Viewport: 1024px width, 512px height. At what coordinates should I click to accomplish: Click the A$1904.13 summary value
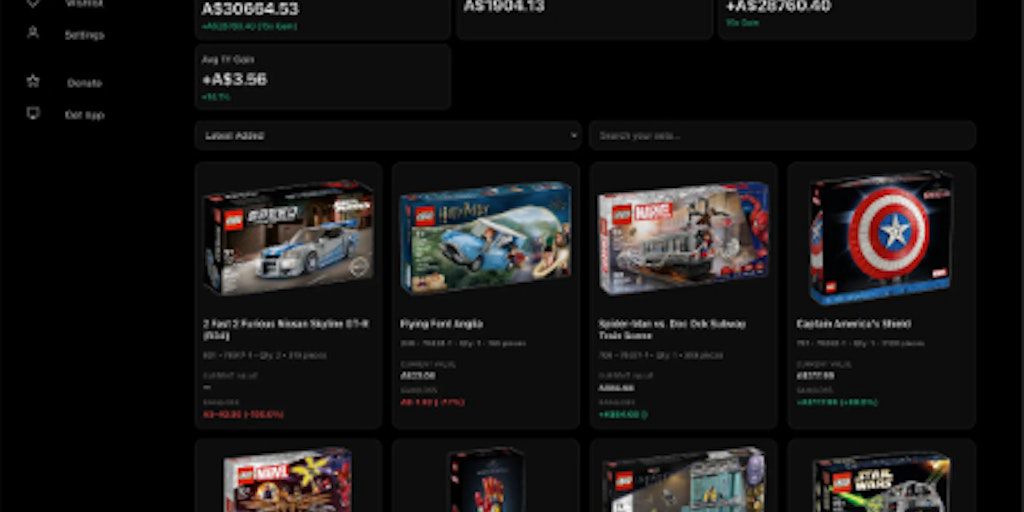tap(504, 7)
